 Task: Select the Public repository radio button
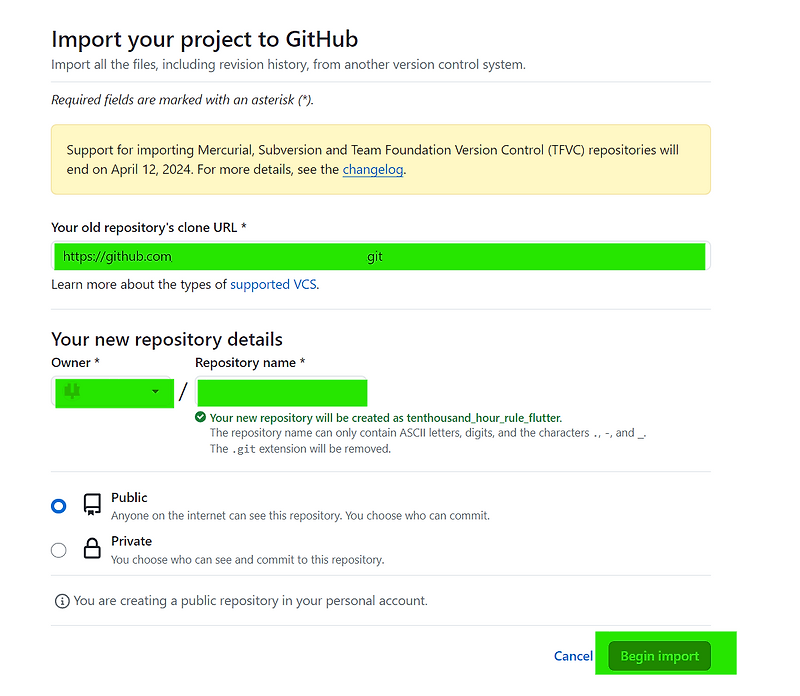[58, 505]
